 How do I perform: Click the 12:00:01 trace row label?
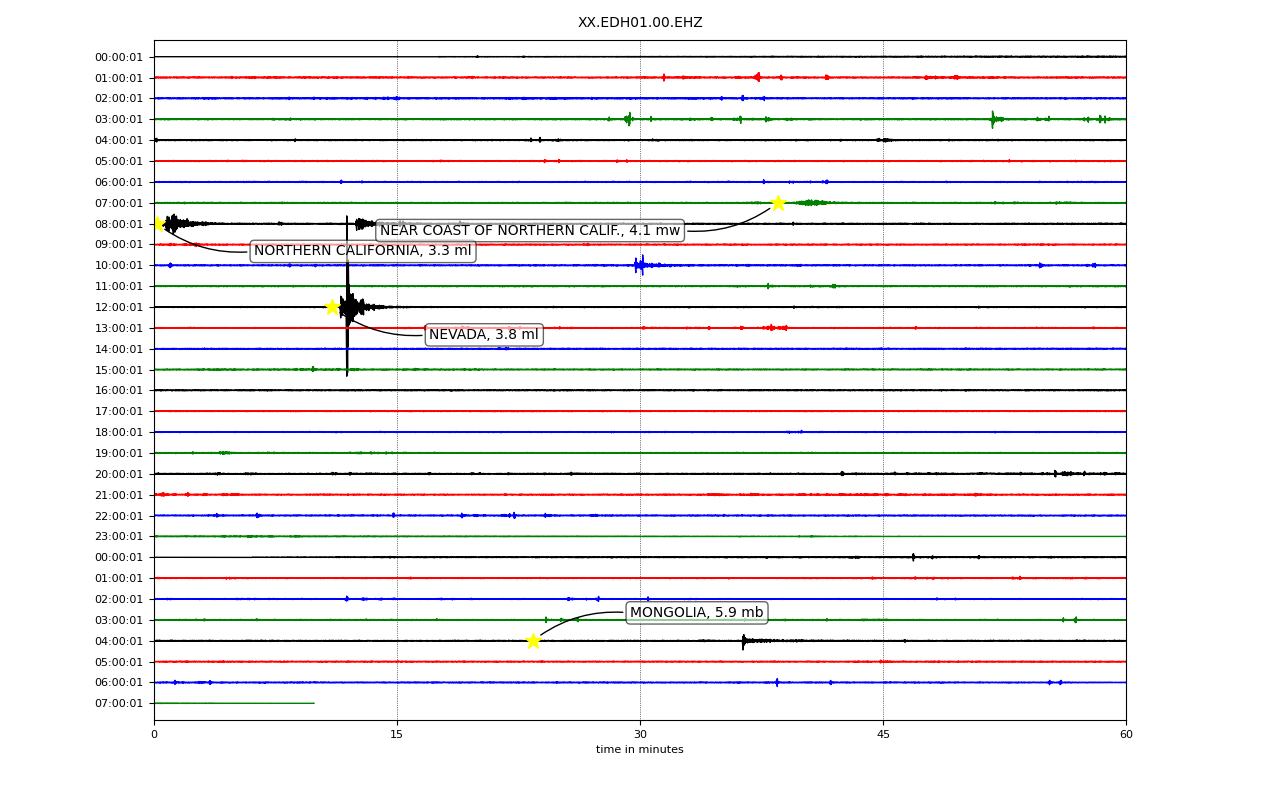[x=120, y=307]
